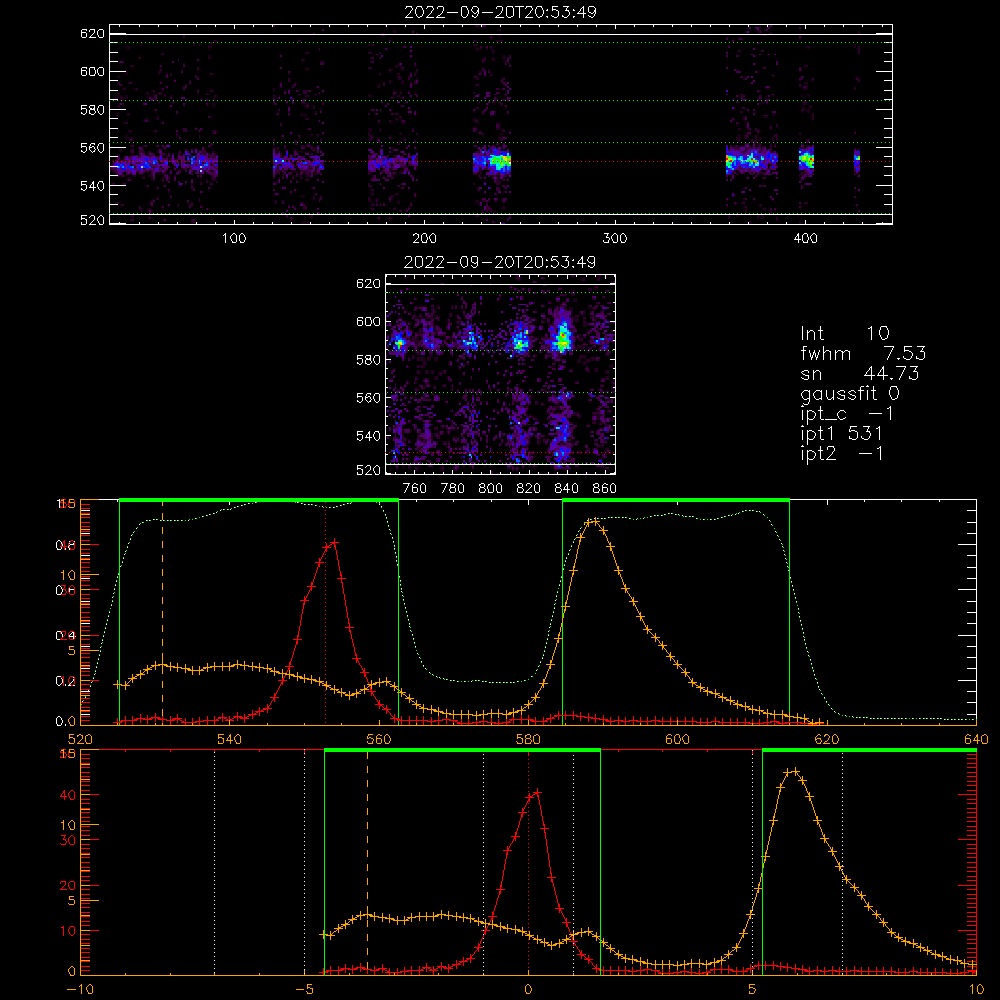Viewport: 1000px width, 1000px height.
Task: Click the red '40' y-axis label of bottom plot
Action: (68, 795)
